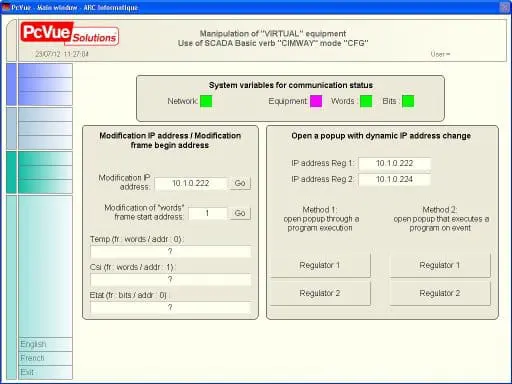Open Regulator 1 popup under Method 2
Image resolution: width=512 pixels, height=384 pixels.
point(440,265)
